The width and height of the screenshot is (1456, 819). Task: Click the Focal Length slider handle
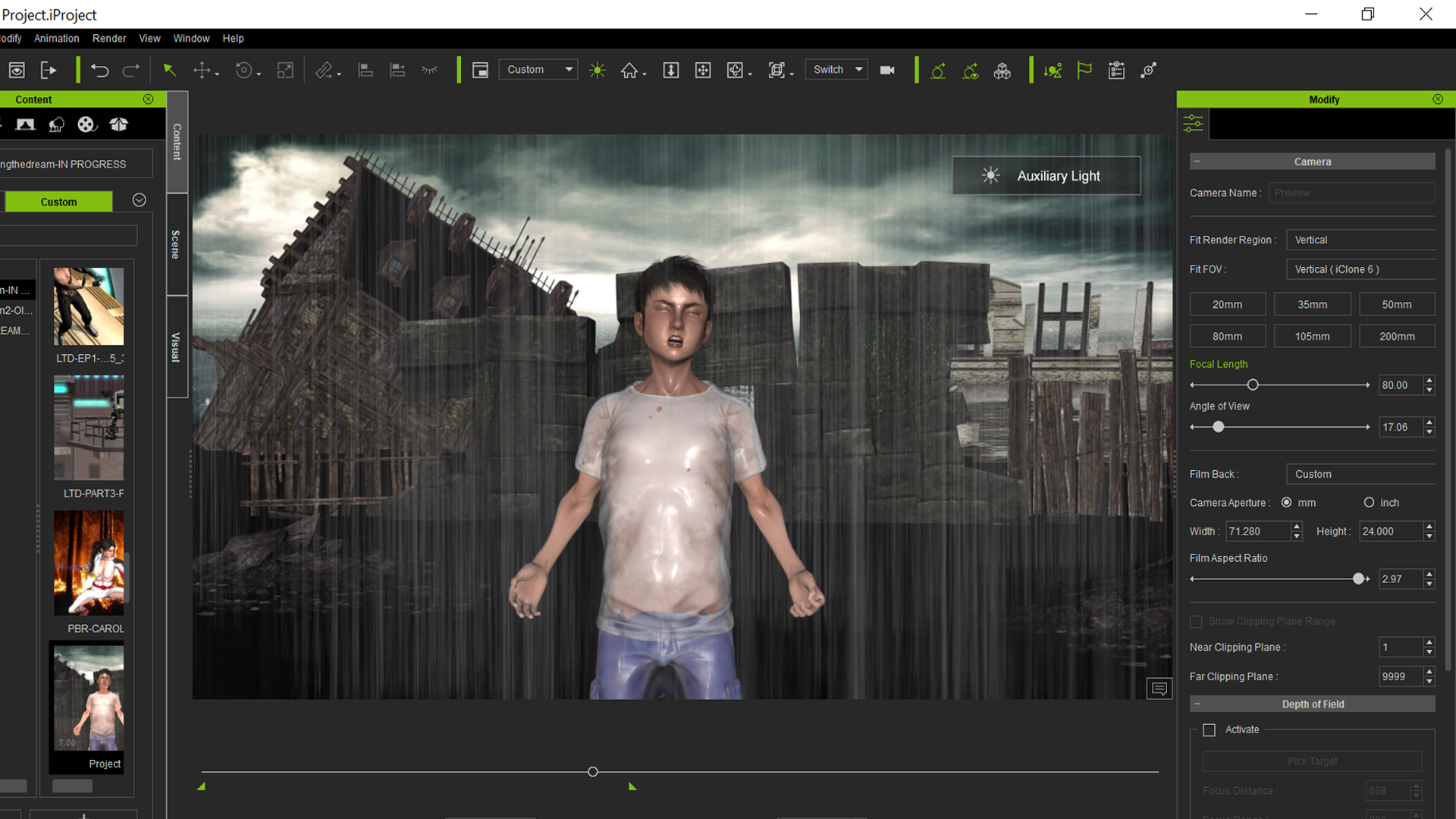(1253, 385)
